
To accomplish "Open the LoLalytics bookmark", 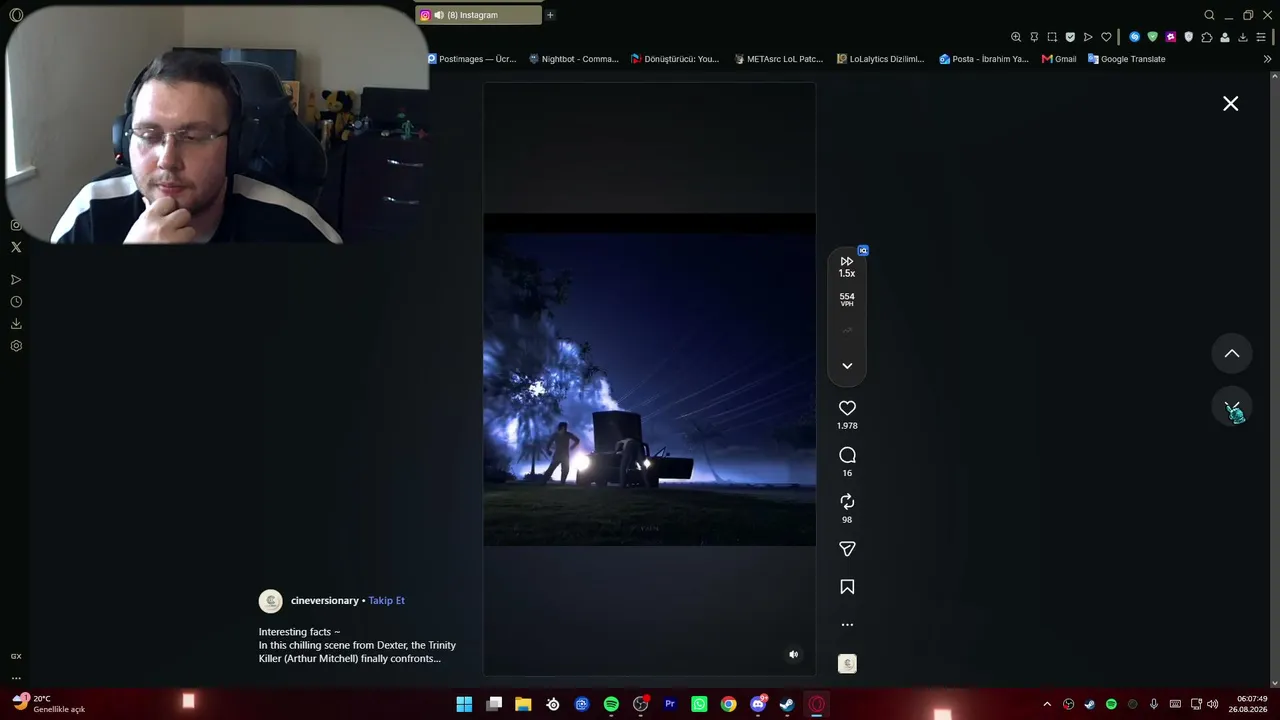I will (881, 59).
